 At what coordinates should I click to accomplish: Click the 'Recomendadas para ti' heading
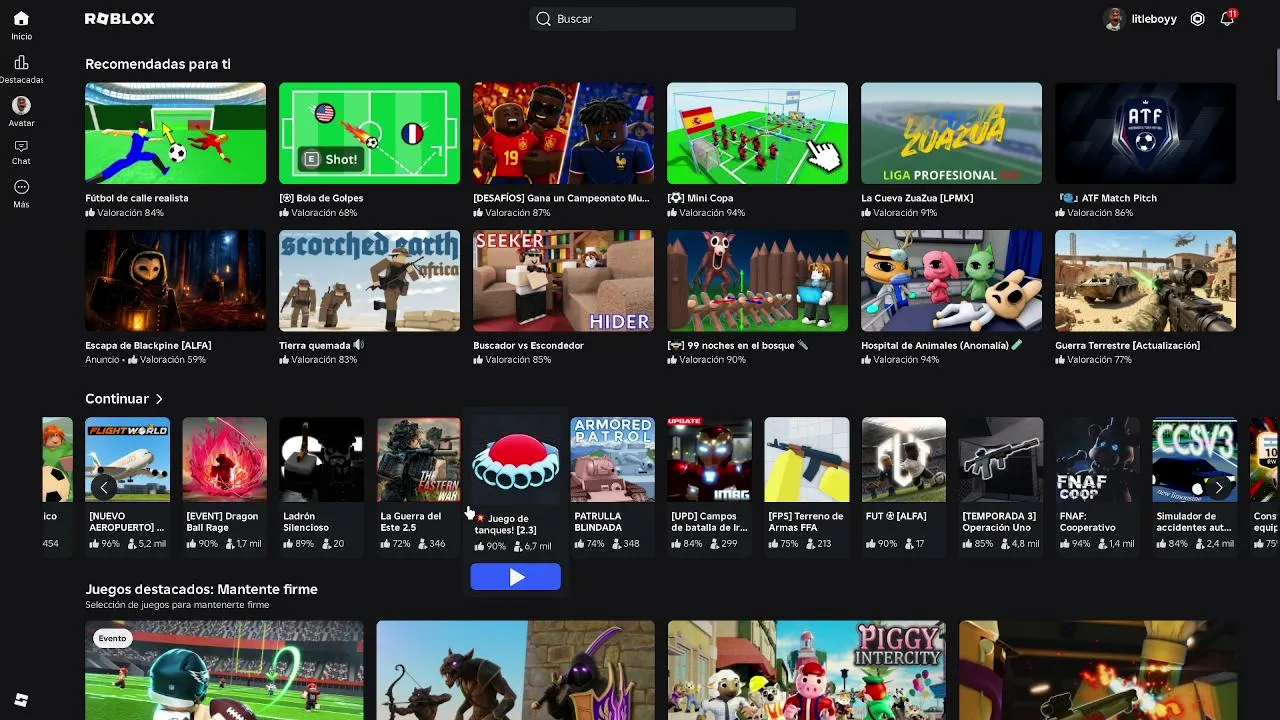tap(158, 64)
